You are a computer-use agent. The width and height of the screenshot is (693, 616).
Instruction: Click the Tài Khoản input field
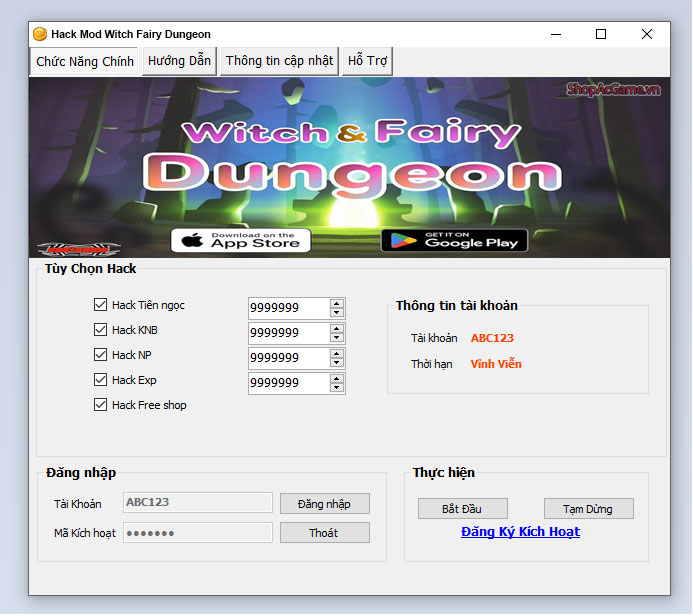[x=198, y=502]
